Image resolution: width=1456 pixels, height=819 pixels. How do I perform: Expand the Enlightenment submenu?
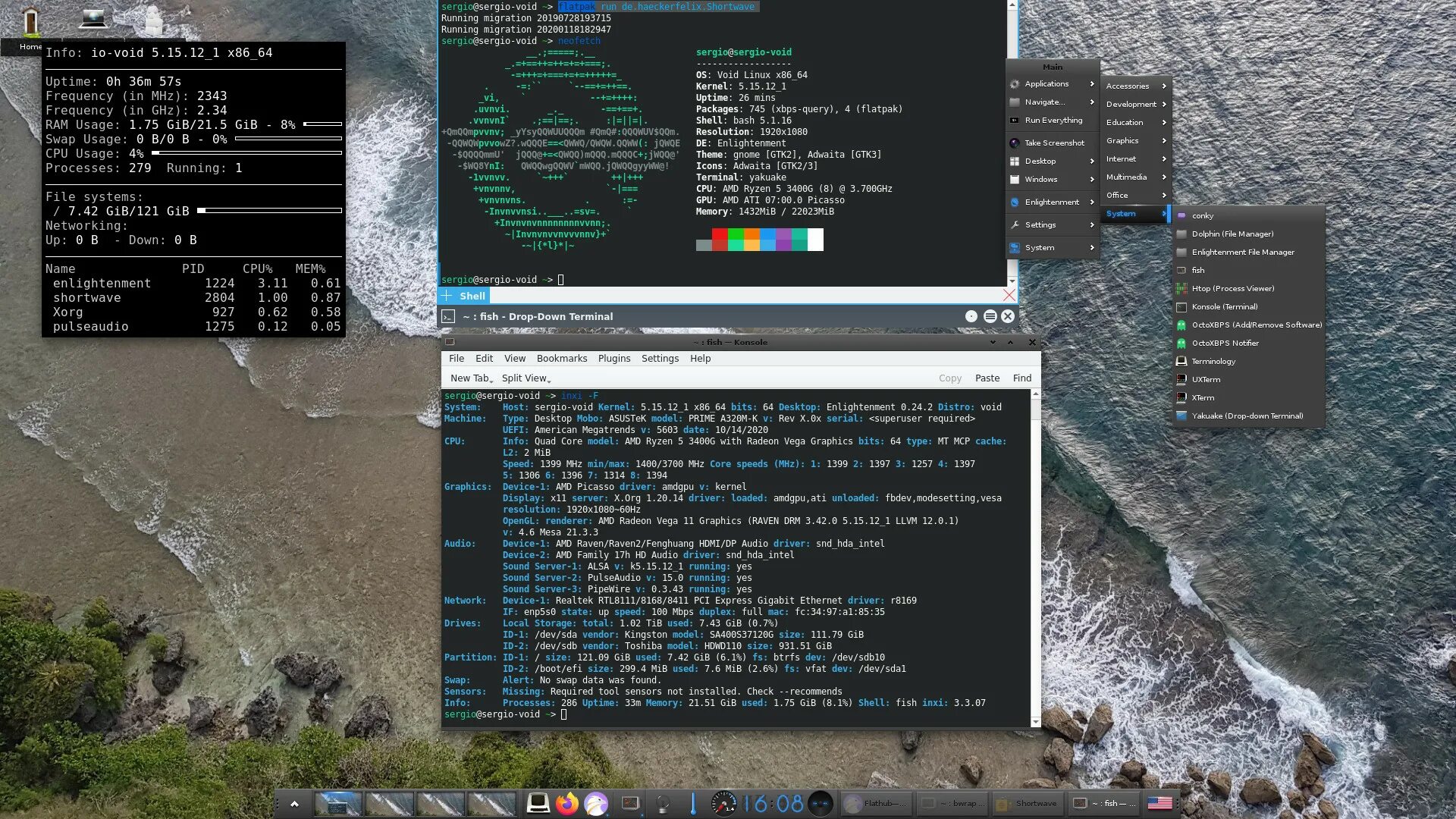click(x=1053, y=202)
